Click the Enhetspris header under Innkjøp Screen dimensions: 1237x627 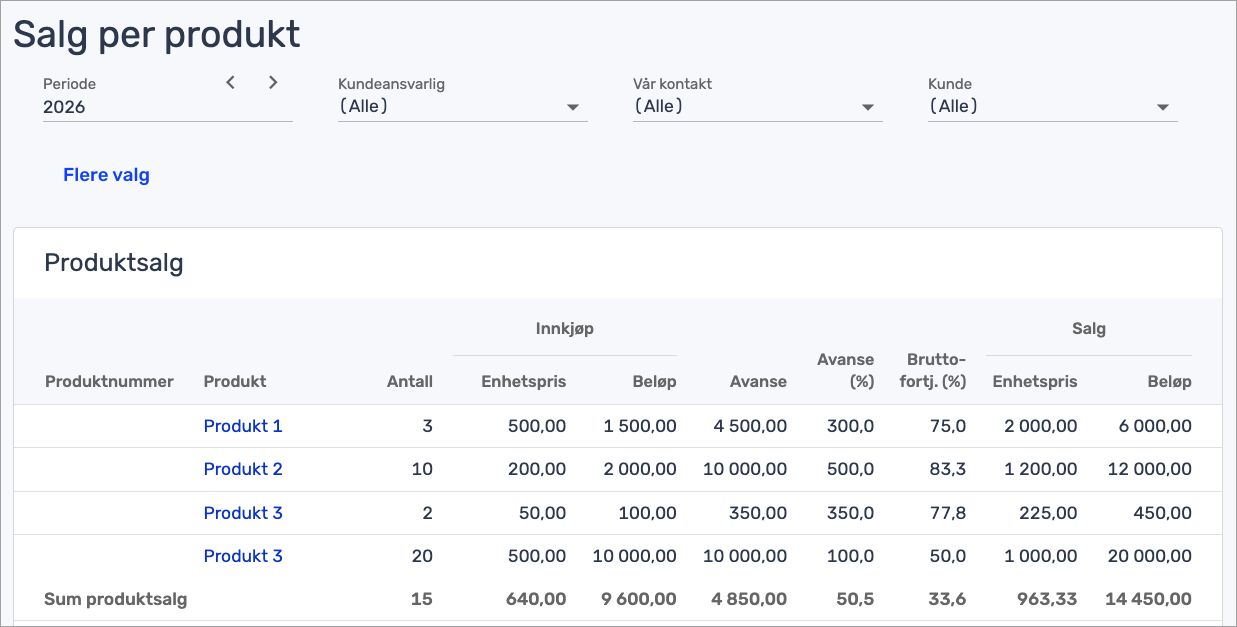tap(523, 381)
